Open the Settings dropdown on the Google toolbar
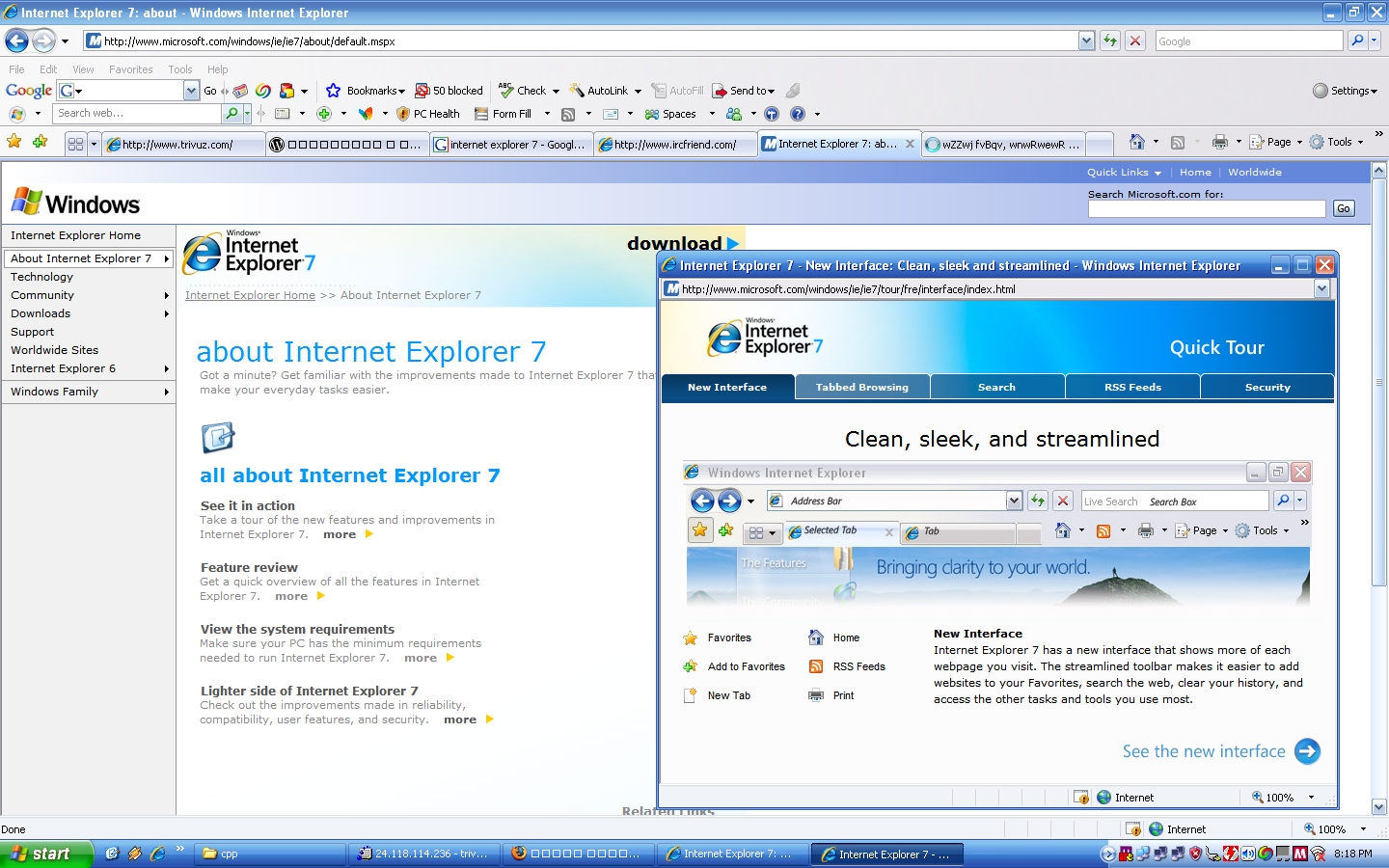 pos(1345,91)
